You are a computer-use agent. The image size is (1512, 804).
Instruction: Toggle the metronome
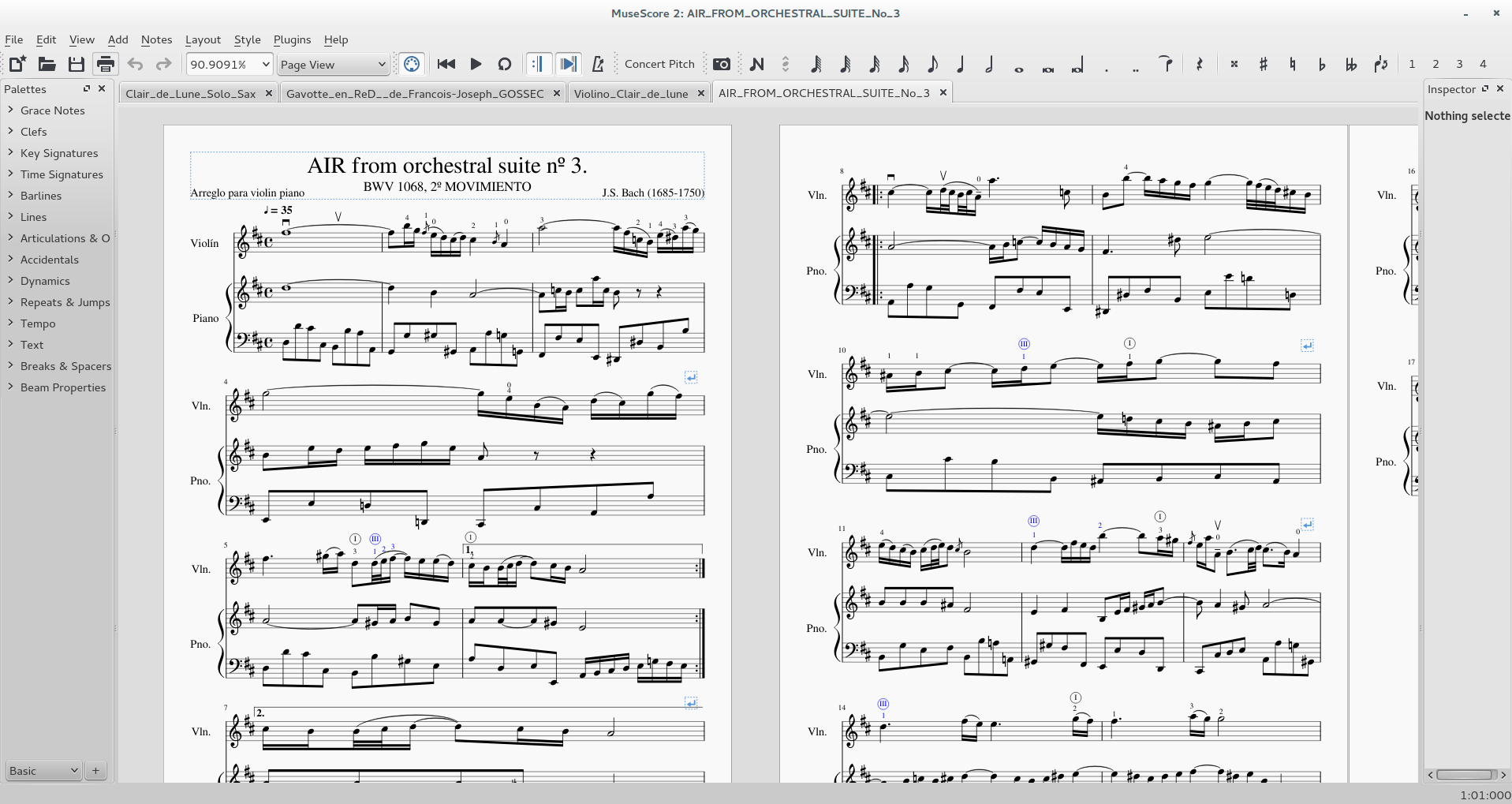598,64
